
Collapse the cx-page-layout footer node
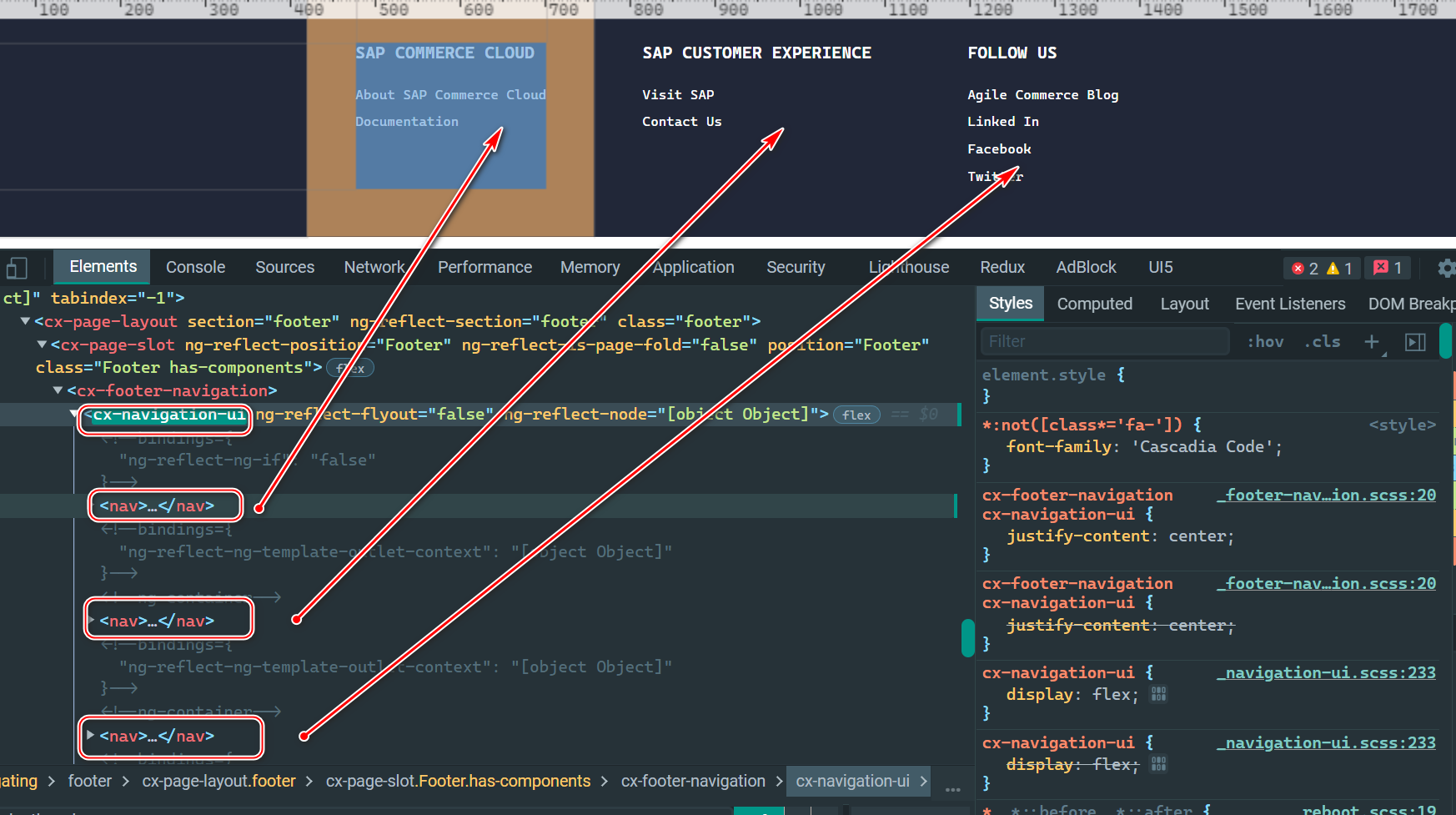[25, 321]
